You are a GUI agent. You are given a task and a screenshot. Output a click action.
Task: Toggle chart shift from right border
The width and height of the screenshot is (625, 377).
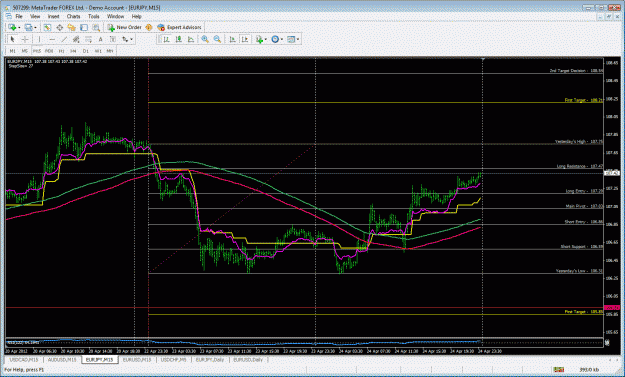(245, 39)
